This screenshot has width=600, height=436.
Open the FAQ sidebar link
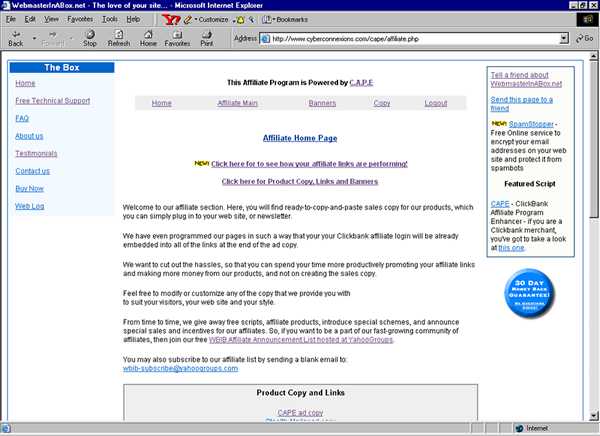click(x=22, y=118)
